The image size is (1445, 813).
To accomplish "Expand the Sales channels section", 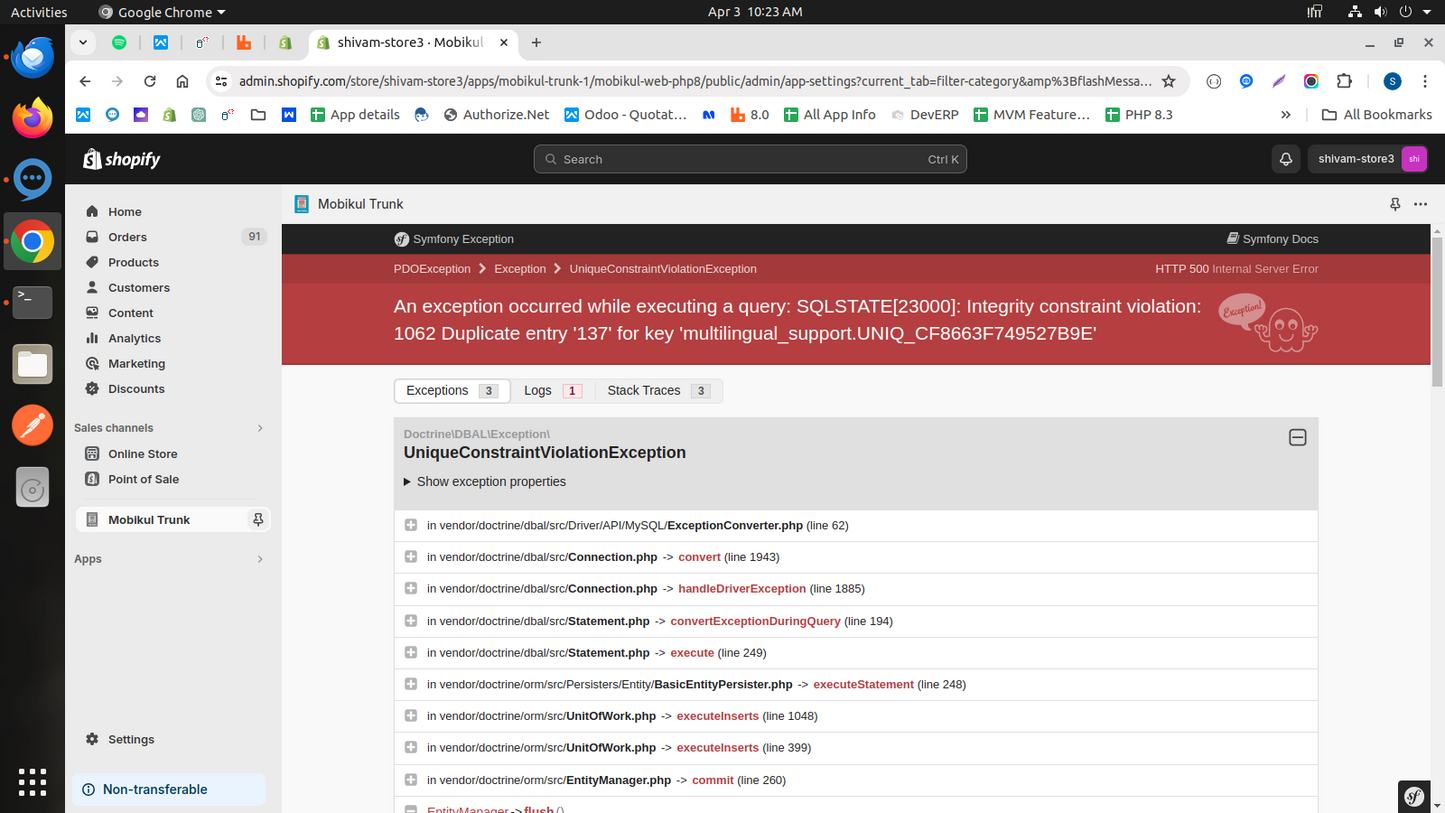I will click(260, 428).
